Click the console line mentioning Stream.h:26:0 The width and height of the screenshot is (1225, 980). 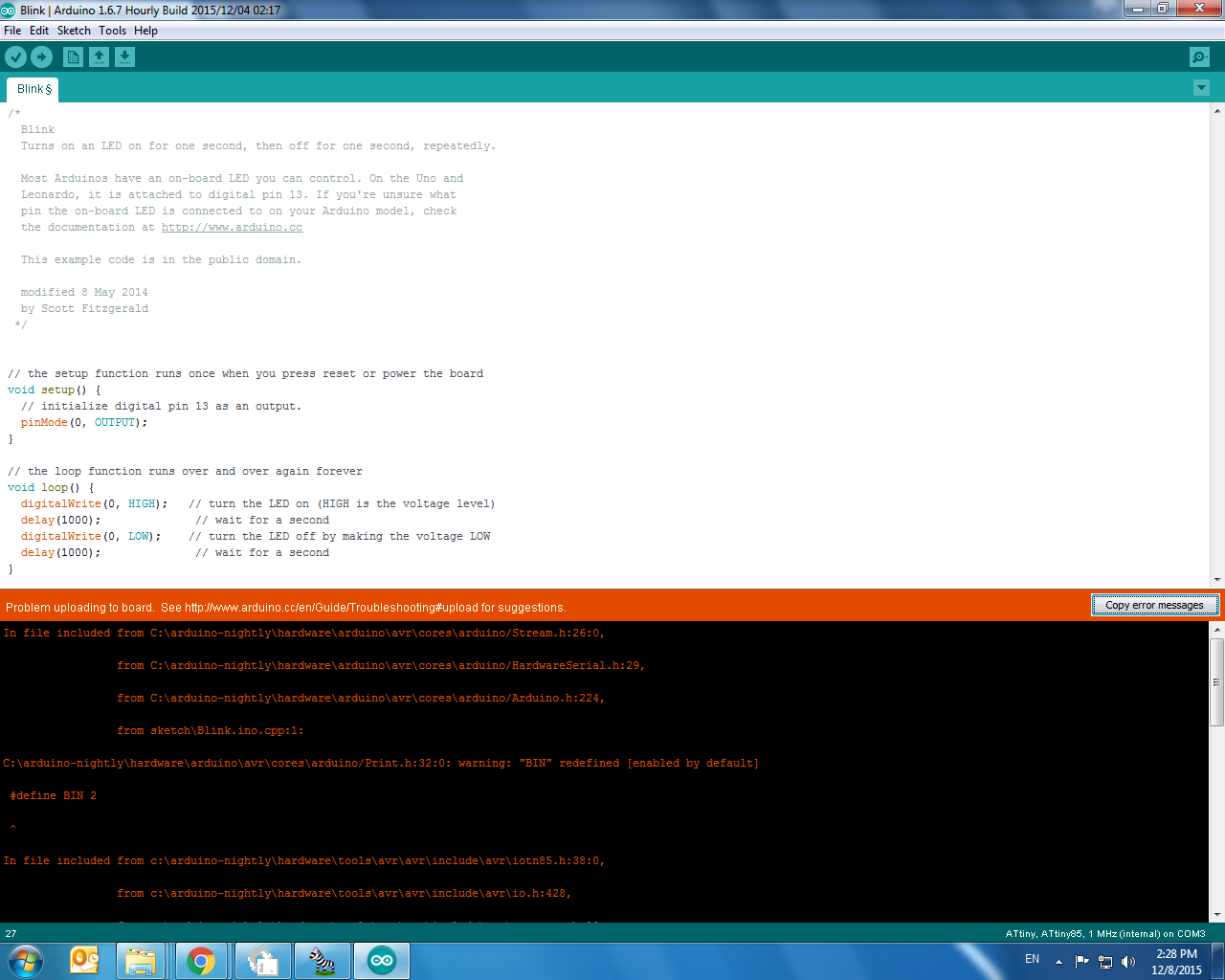click(x=304, y=634)
